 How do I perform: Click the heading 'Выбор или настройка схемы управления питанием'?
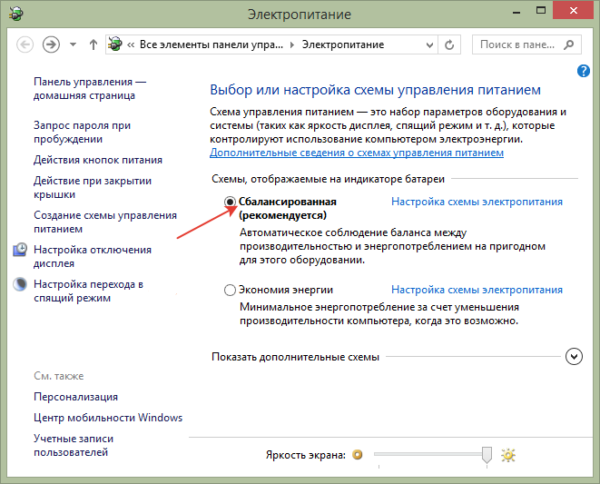pyautogui.click(x=375, y=90)
